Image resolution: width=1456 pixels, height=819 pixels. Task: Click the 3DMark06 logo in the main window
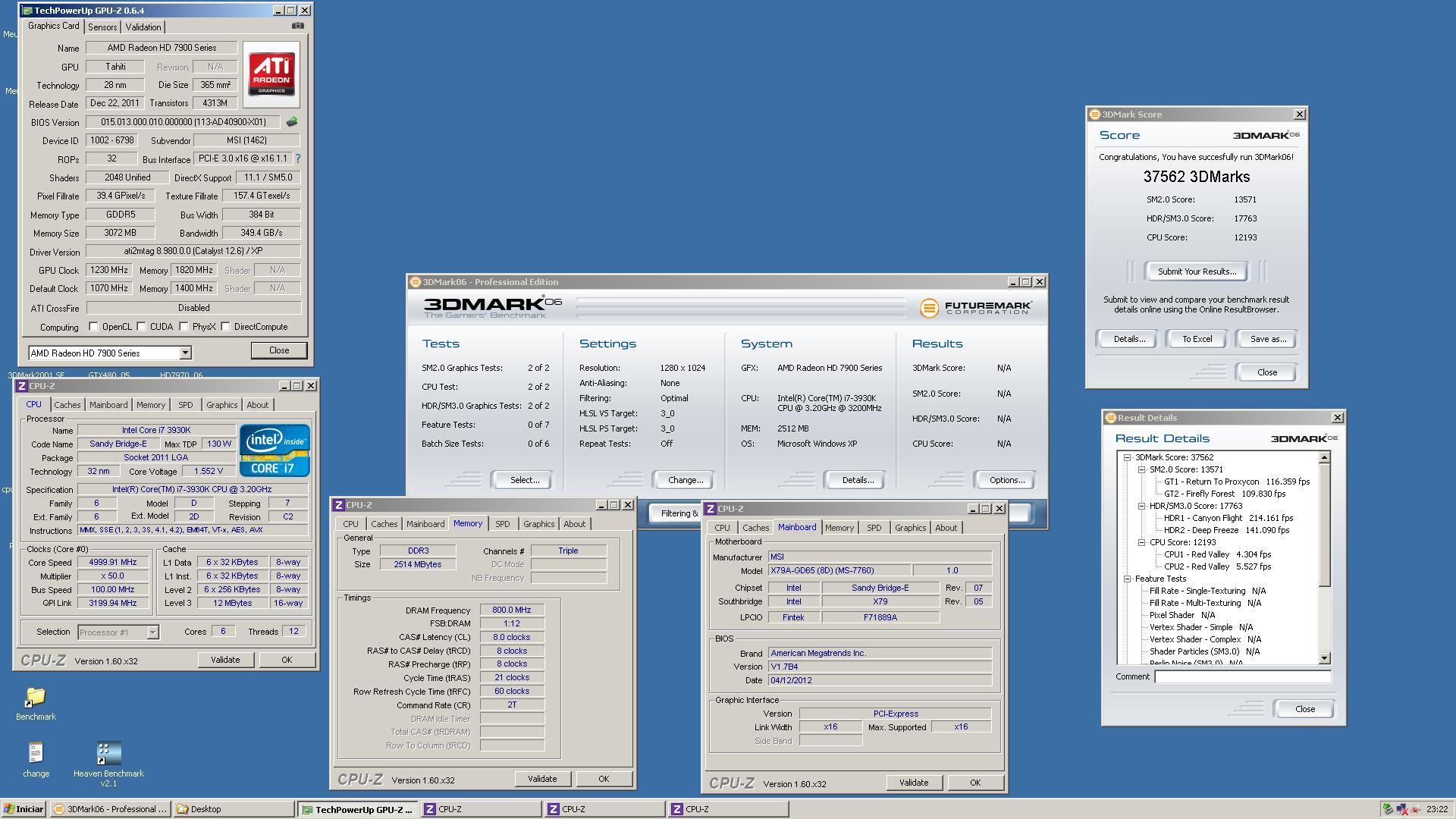point(493,307)
